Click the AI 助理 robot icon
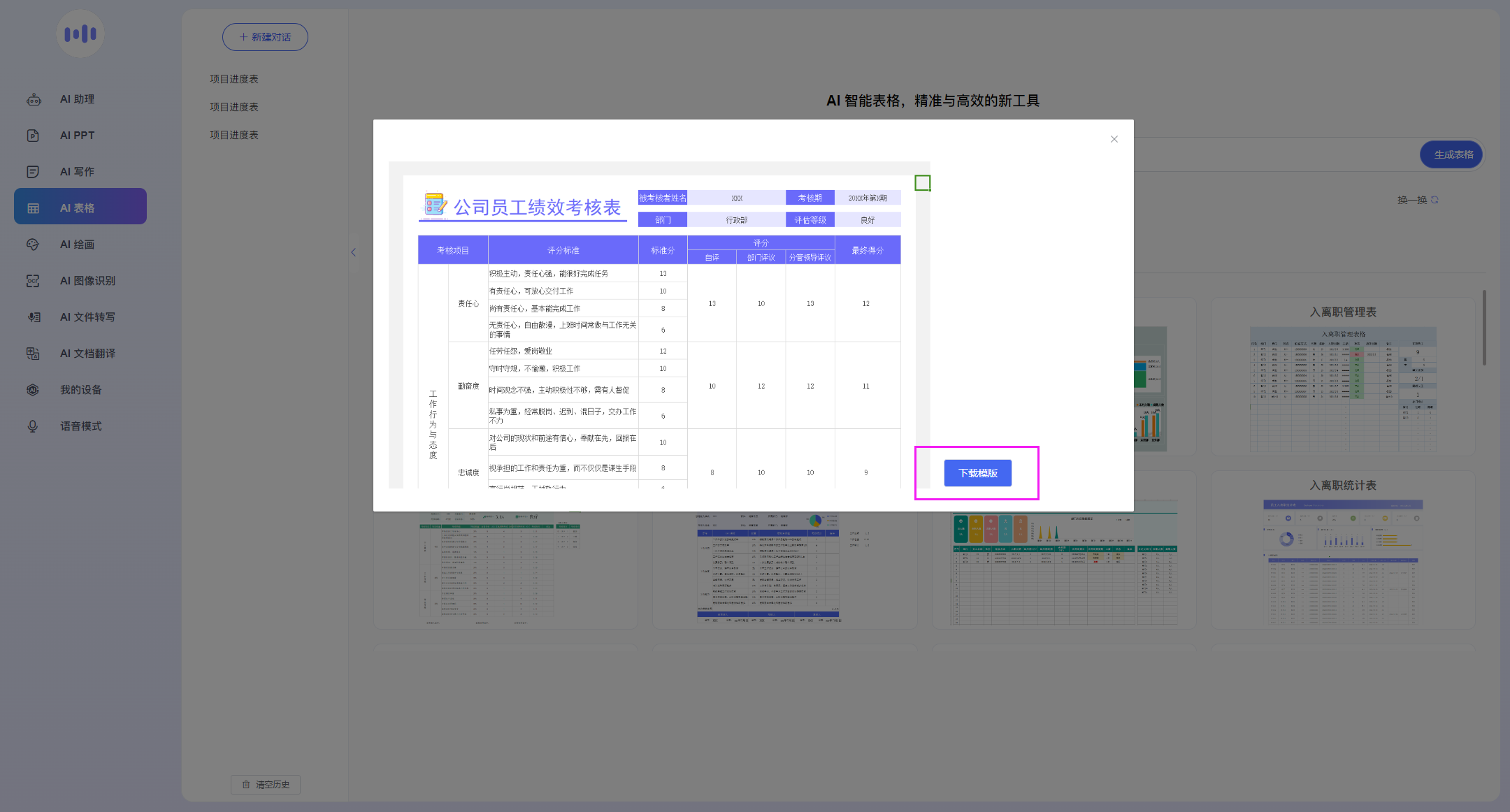Image resolution: width=1510 pixels, height=812 pixels. click(34, 99)
